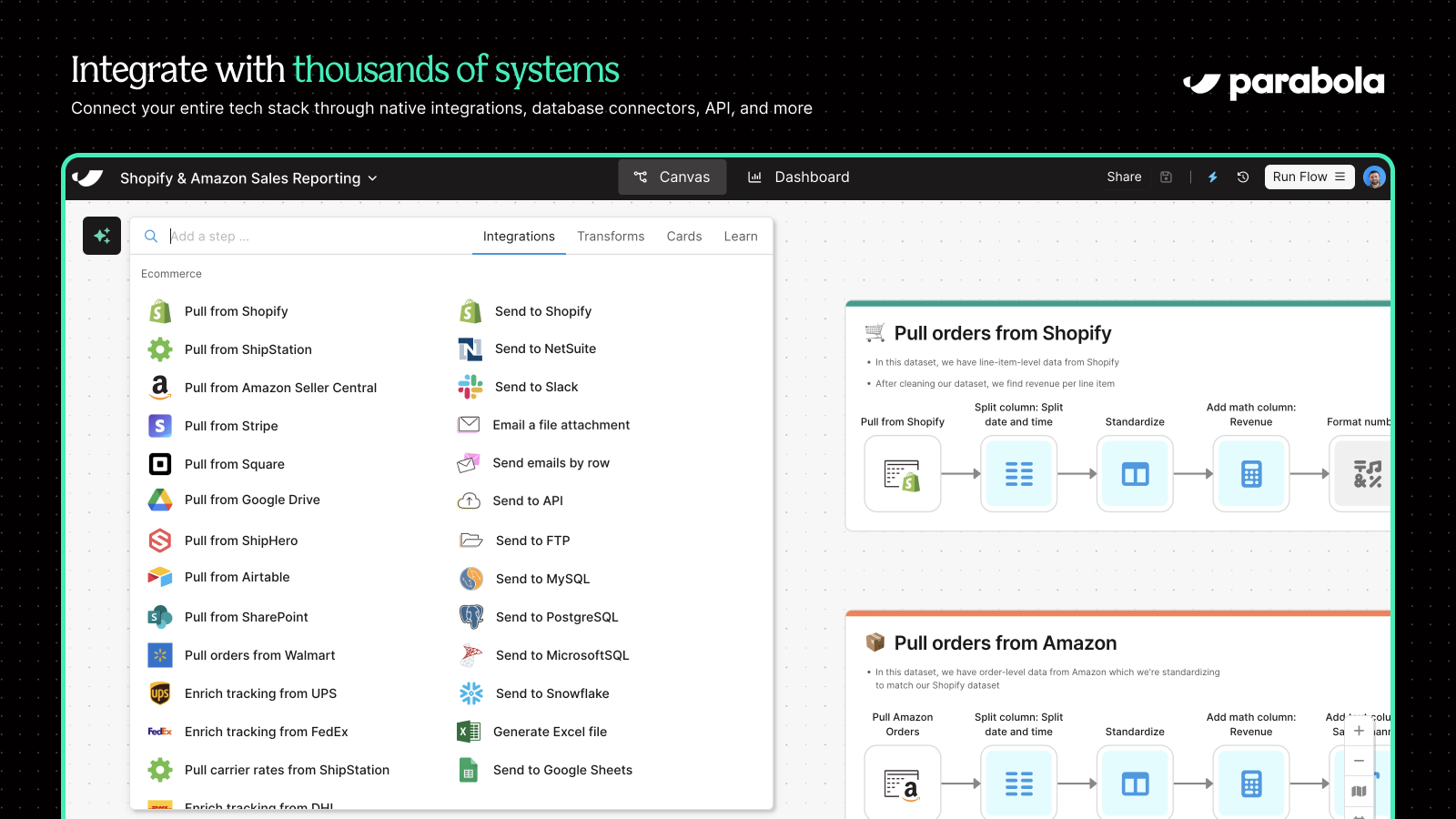Click the Google Drive icon
The image size is (1456, 819).
click(160, 500)
